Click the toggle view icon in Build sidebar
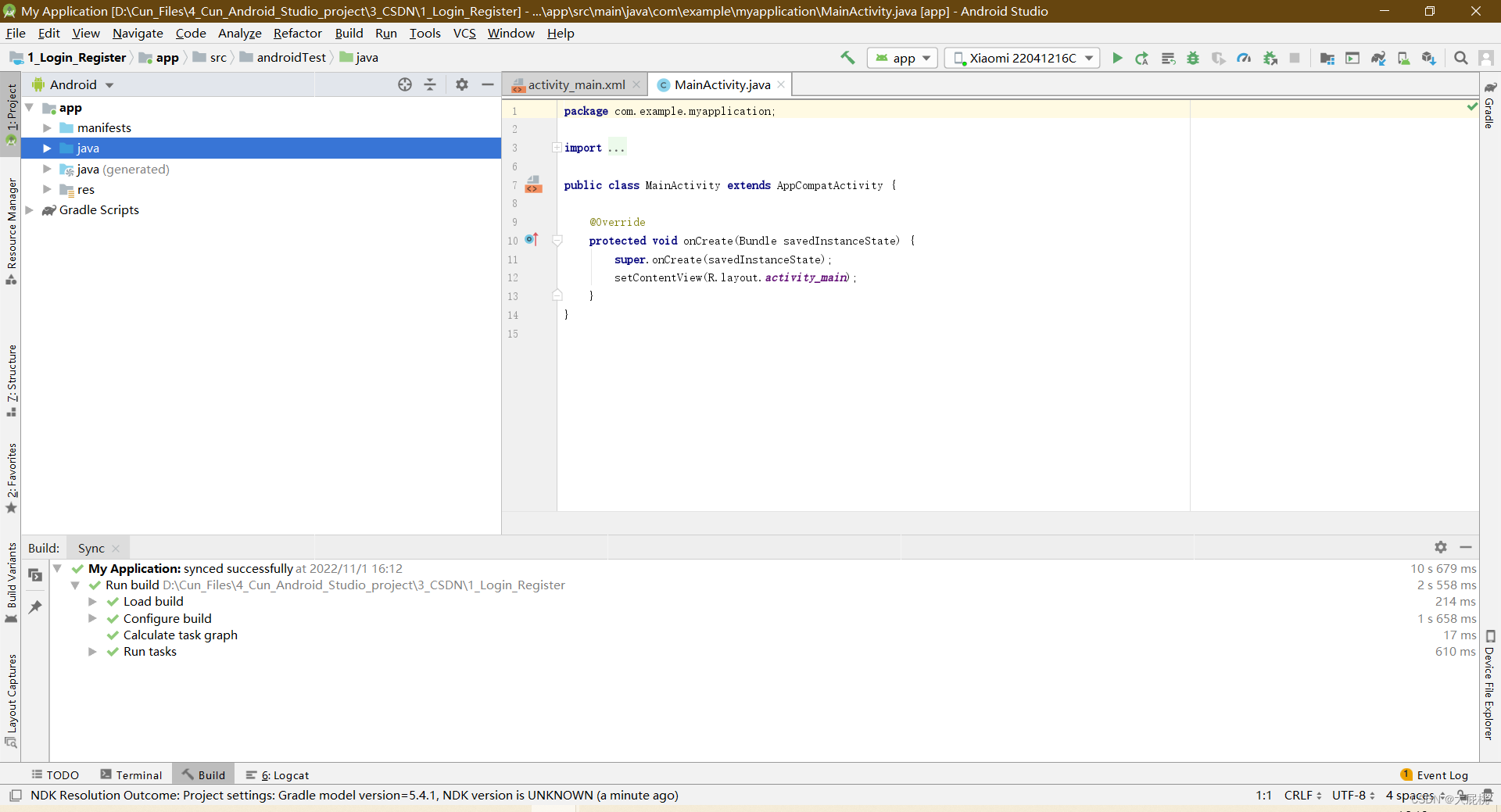Viewport: 1501px width, 812px height. [x=35, y=575]
